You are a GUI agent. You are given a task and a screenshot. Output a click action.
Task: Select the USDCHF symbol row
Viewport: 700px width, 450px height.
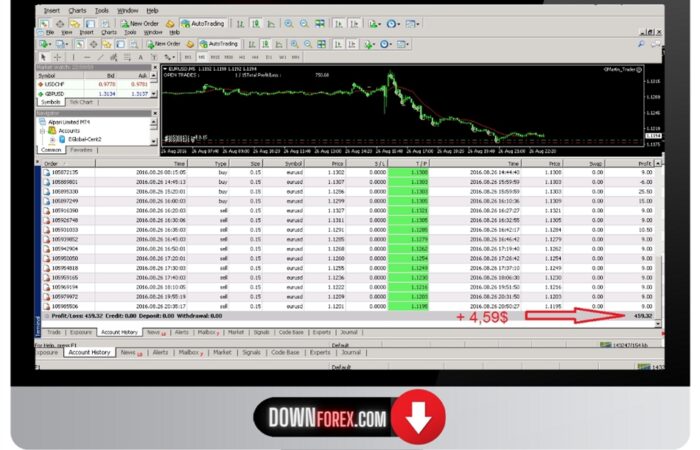[48, 84]
